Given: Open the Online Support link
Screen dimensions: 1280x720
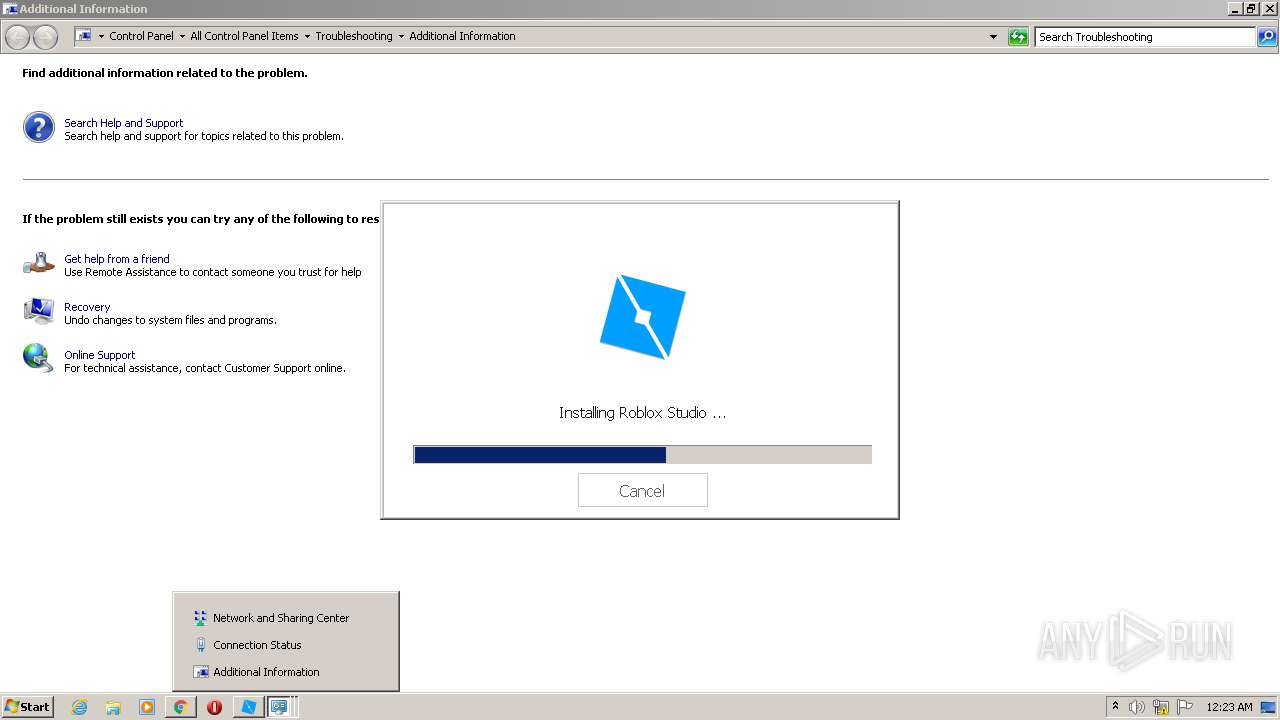Looking at the screenshot, I should [100, 355].
